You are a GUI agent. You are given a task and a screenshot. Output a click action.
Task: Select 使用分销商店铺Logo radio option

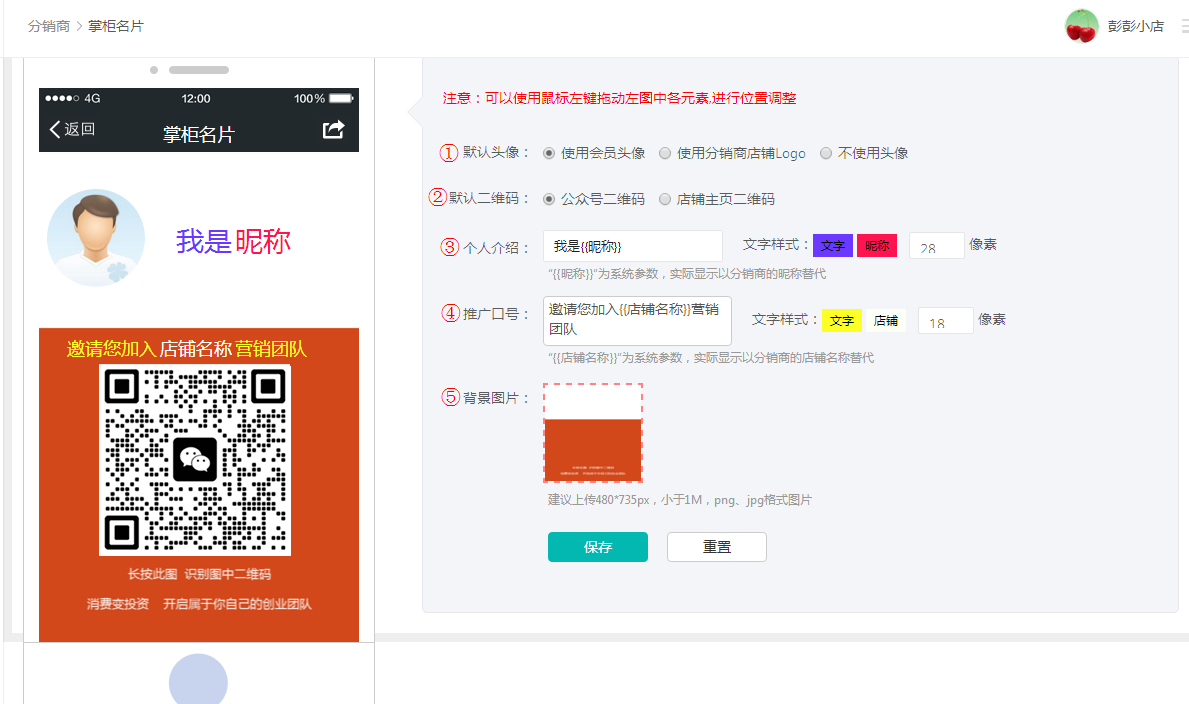(x=665, y=154)
